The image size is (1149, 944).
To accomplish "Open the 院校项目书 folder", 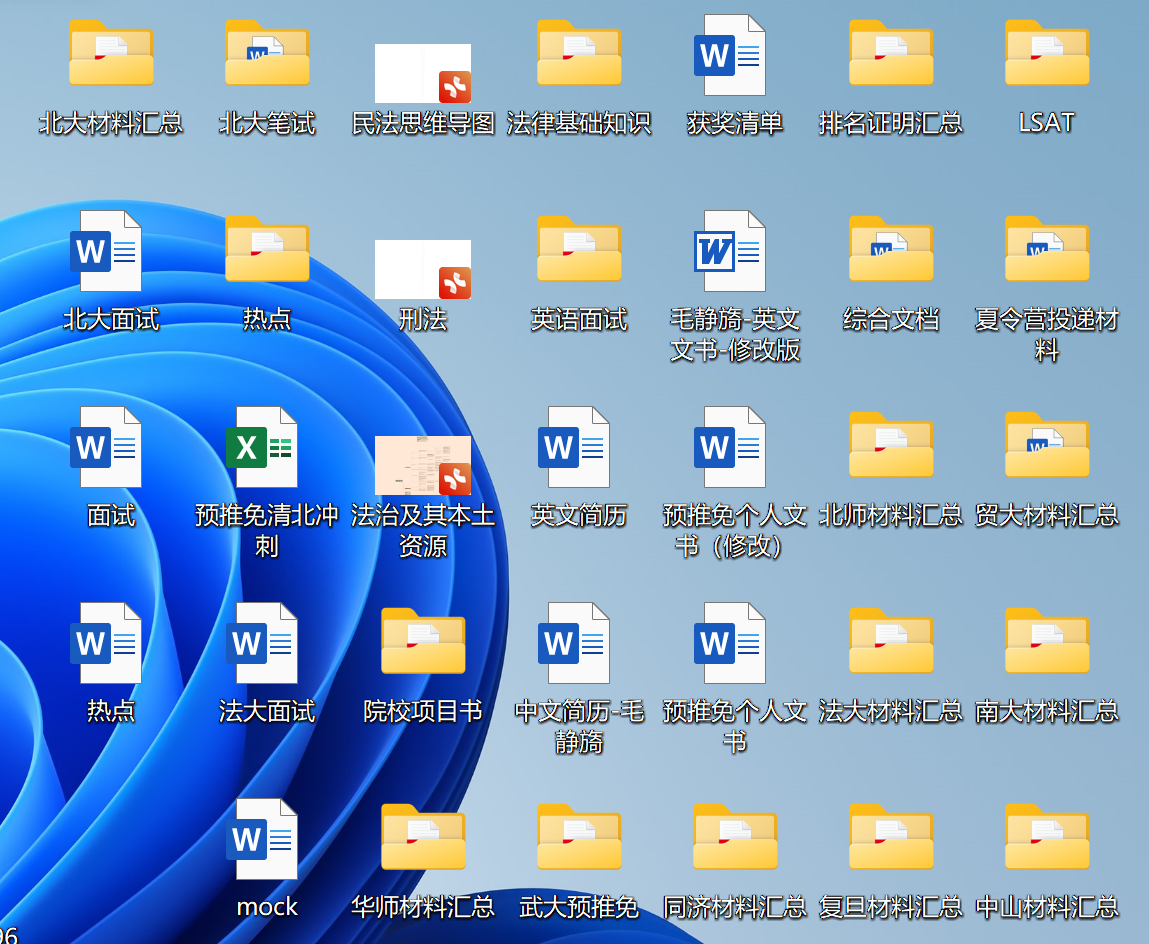I will [x=423, y=642].
